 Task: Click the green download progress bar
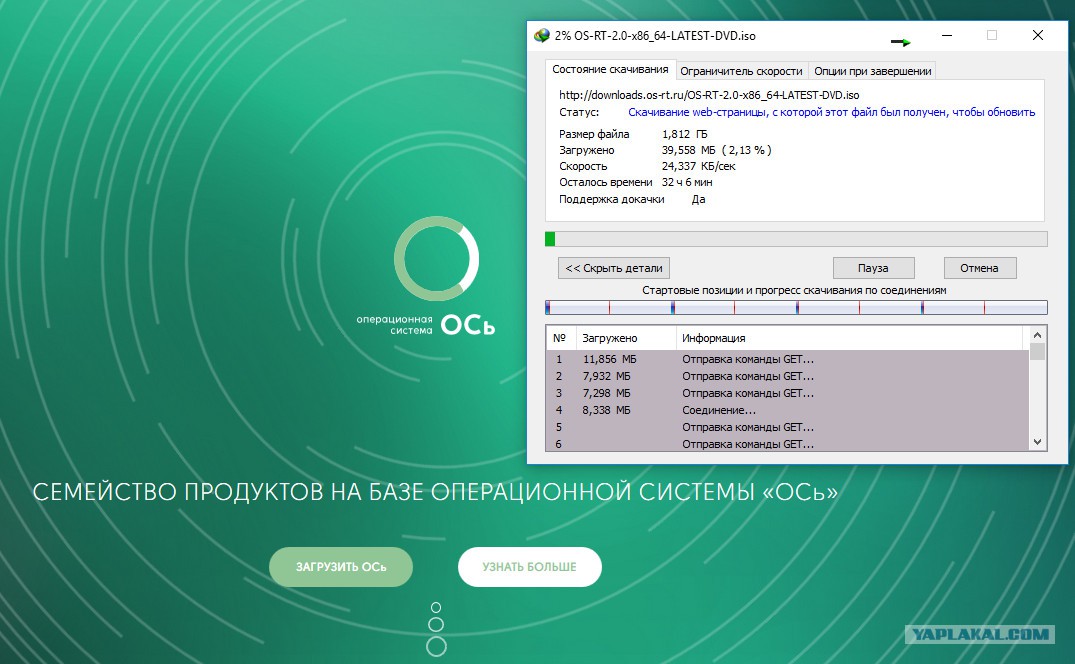[796, 239]
